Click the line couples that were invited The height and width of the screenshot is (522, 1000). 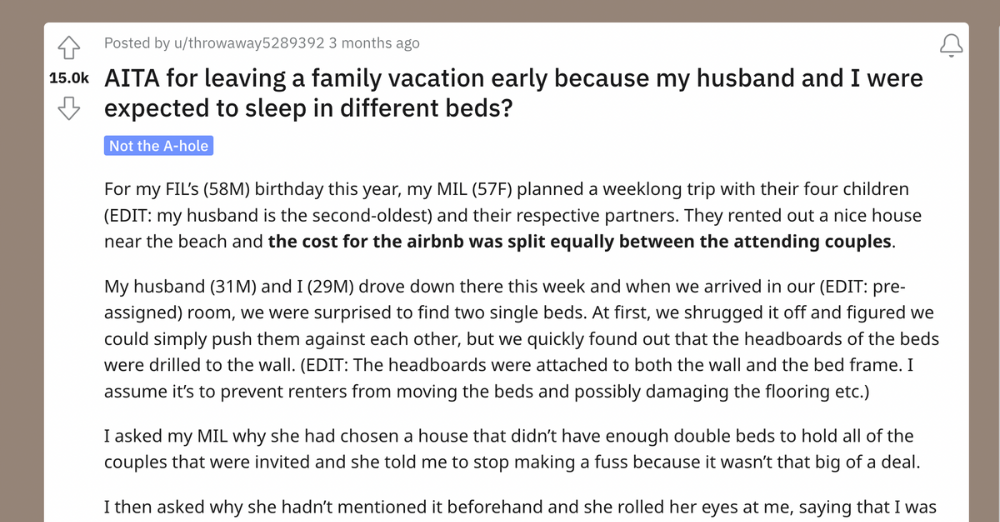pos(512,462)
